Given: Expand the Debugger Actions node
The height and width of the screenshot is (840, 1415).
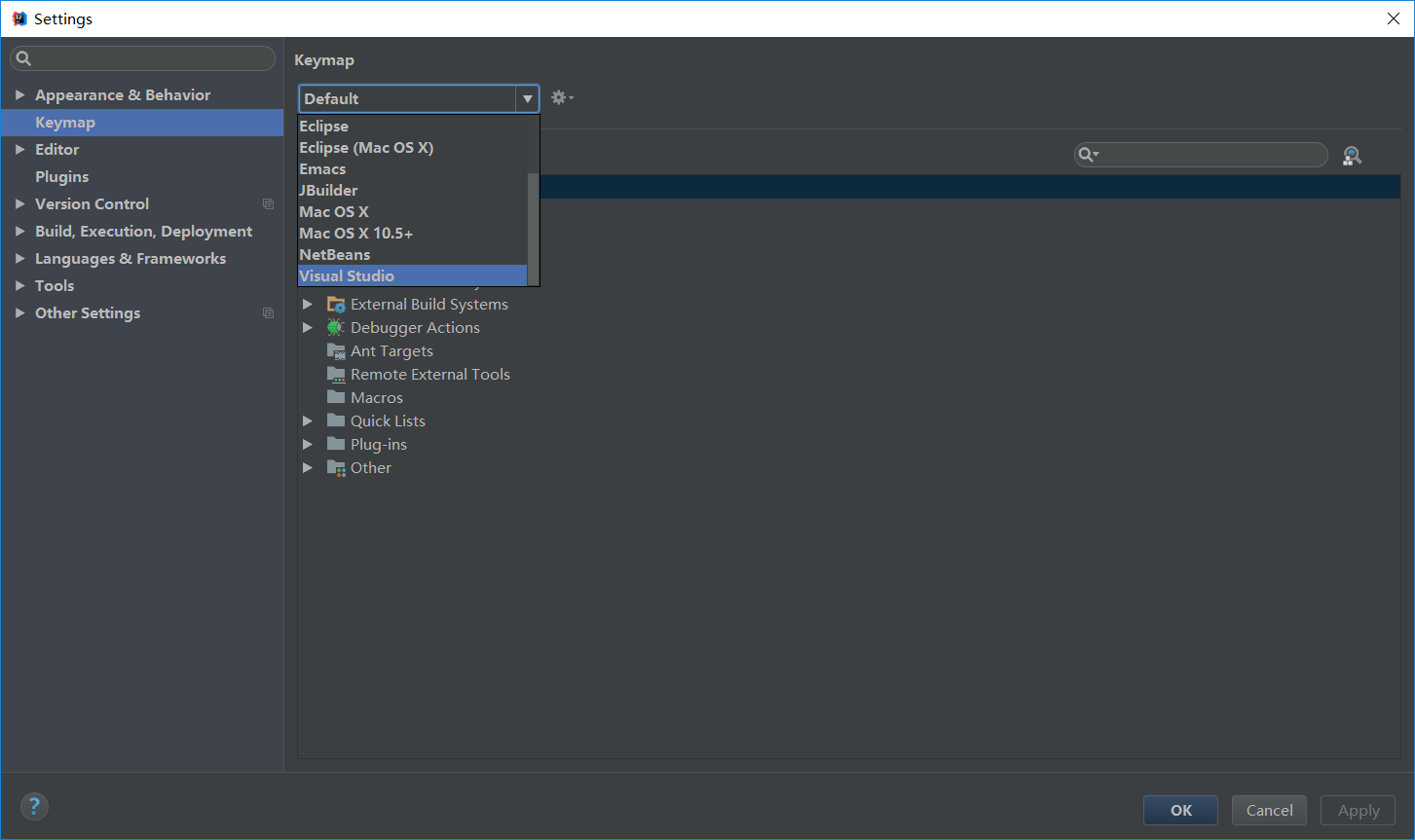Looking at the screenshot, I should [308, 328].
